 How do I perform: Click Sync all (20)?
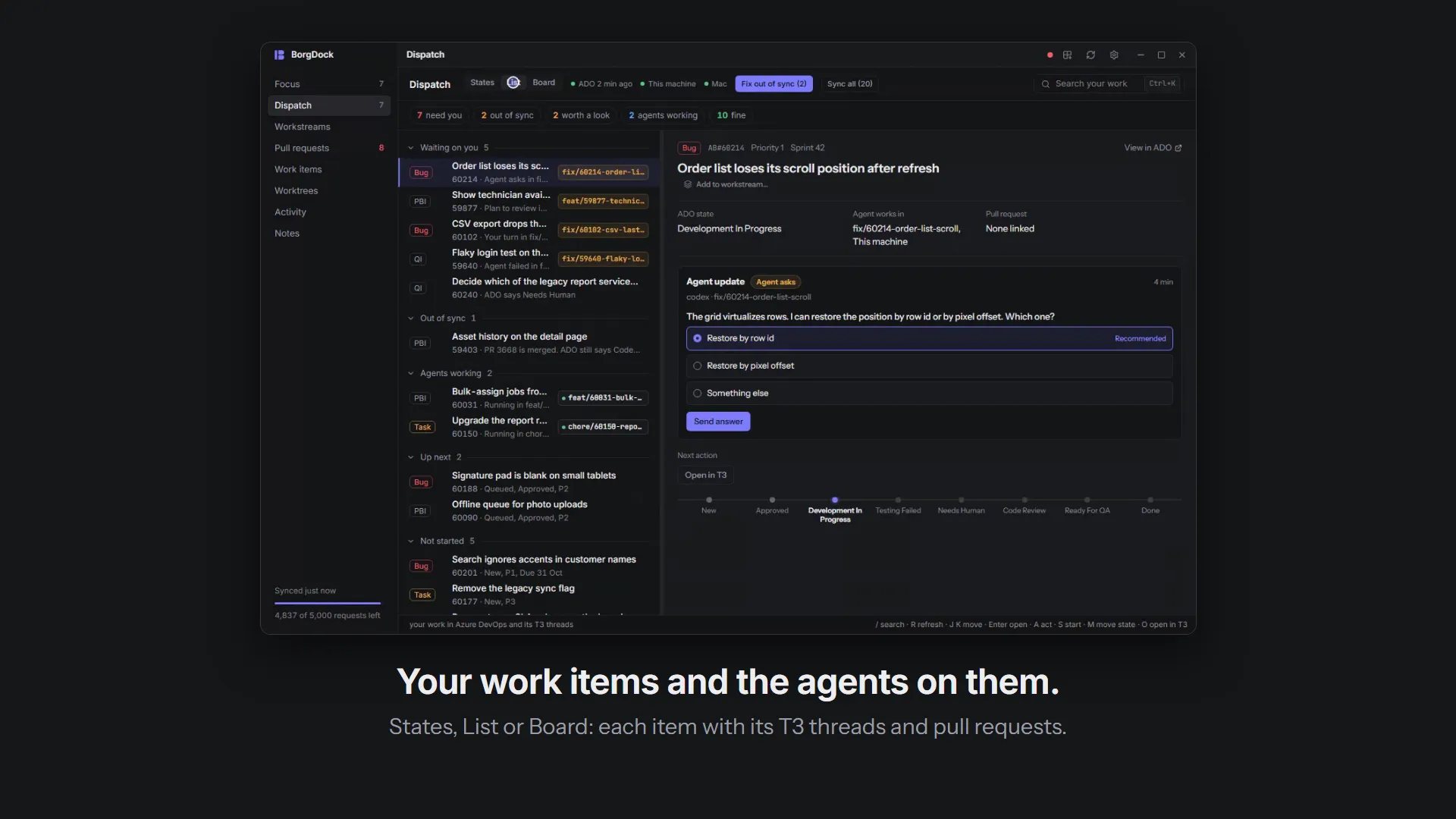tap(849, 84)
